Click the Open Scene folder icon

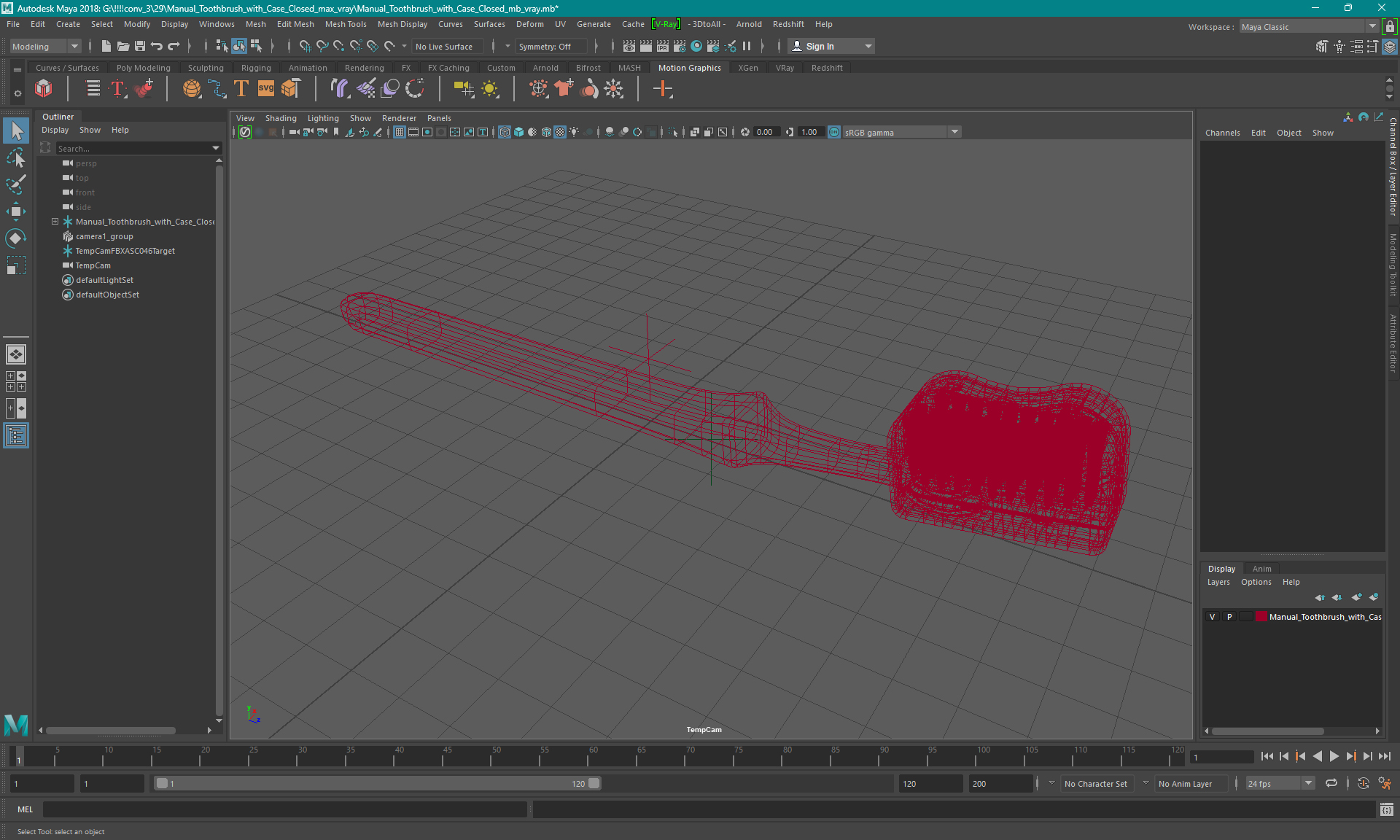click(123, 46)
